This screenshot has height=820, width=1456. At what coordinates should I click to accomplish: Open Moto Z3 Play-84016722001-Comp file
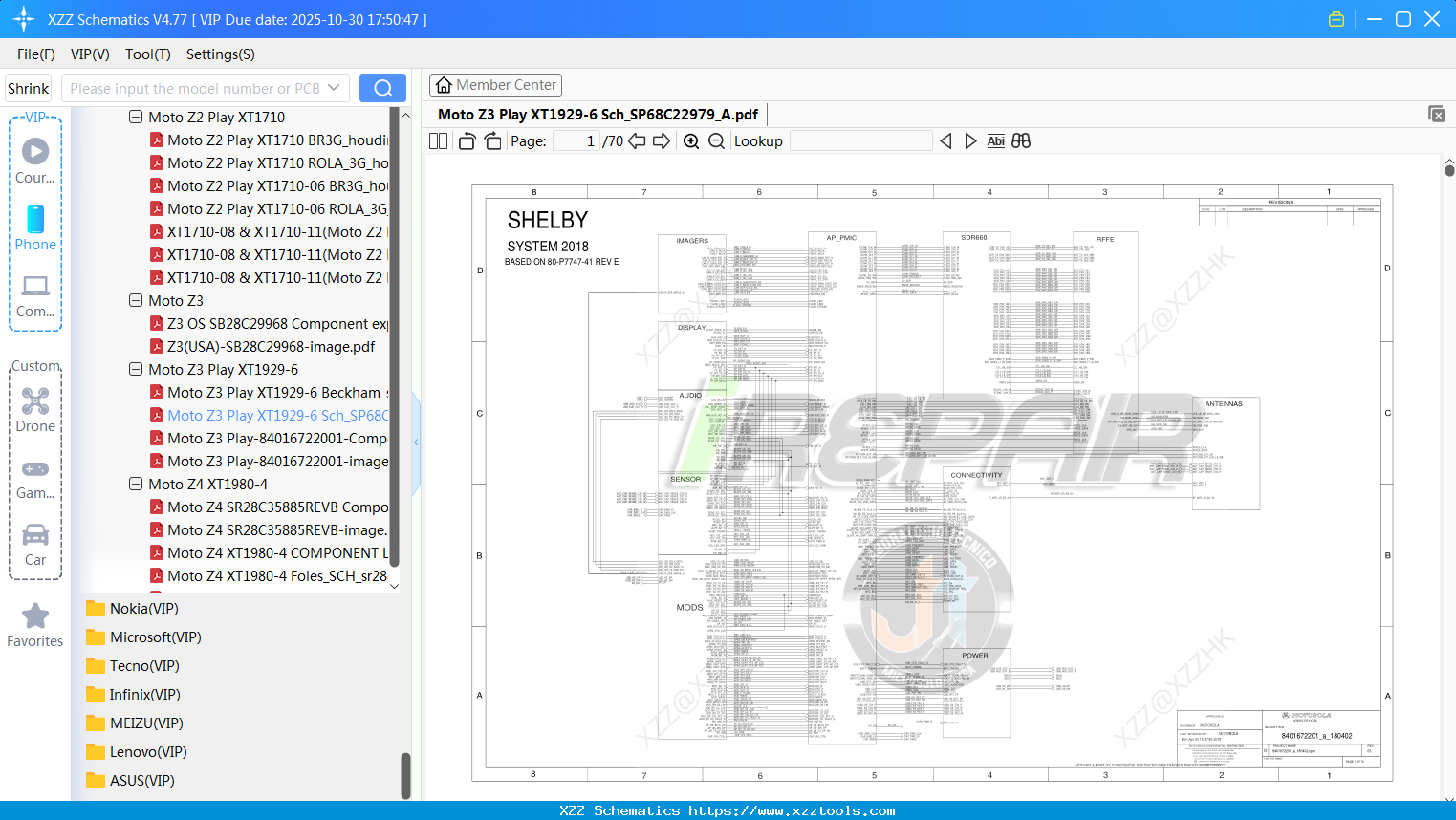click(x=269, y=438)
